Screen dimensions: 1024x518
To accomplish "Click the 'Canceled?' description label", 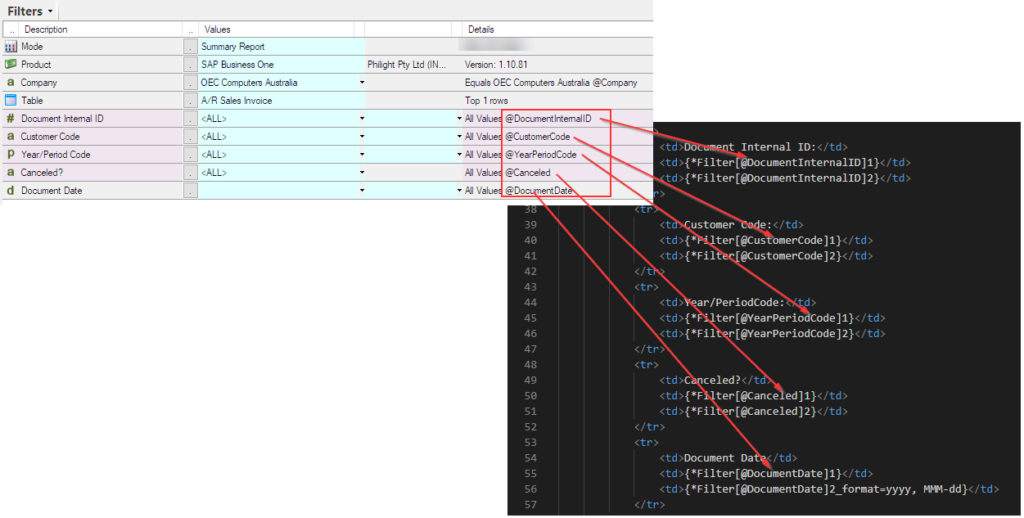I will point(42,172).
